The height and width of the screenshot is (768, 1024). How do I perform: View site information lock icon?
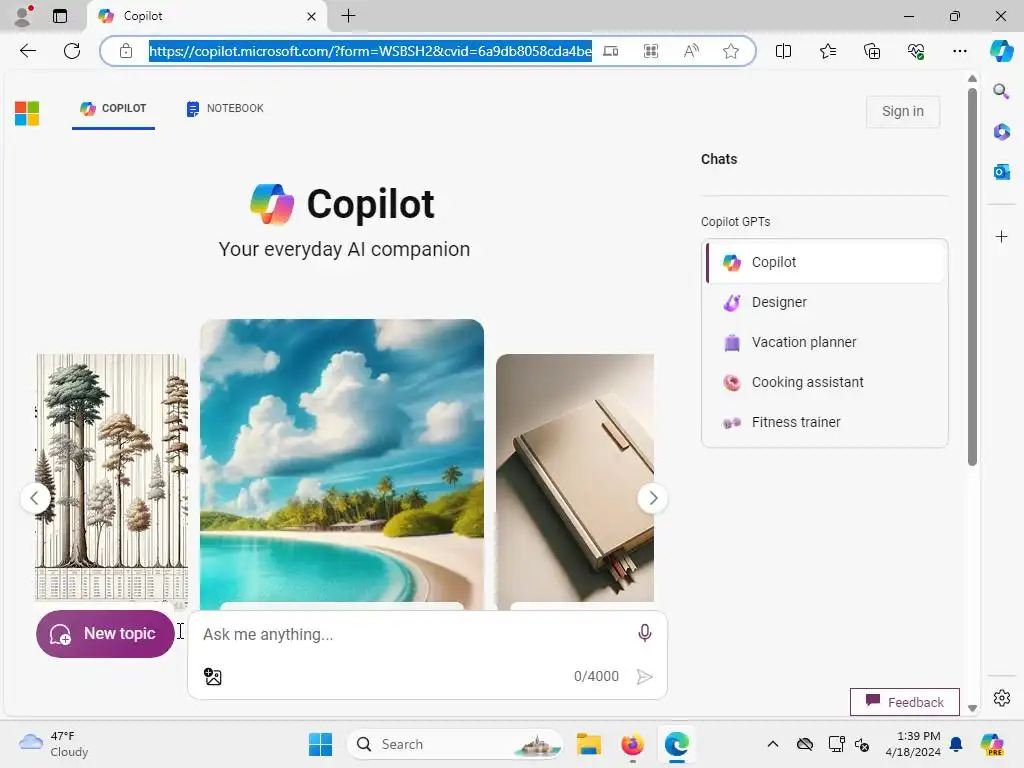coord(126,51)
